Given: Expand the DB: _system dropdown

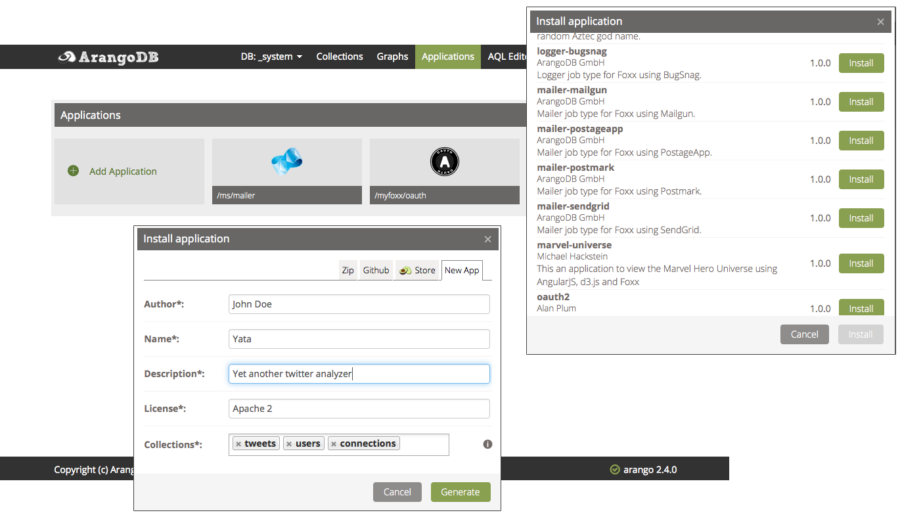Looking at the screenshot, I should point(272,57).
